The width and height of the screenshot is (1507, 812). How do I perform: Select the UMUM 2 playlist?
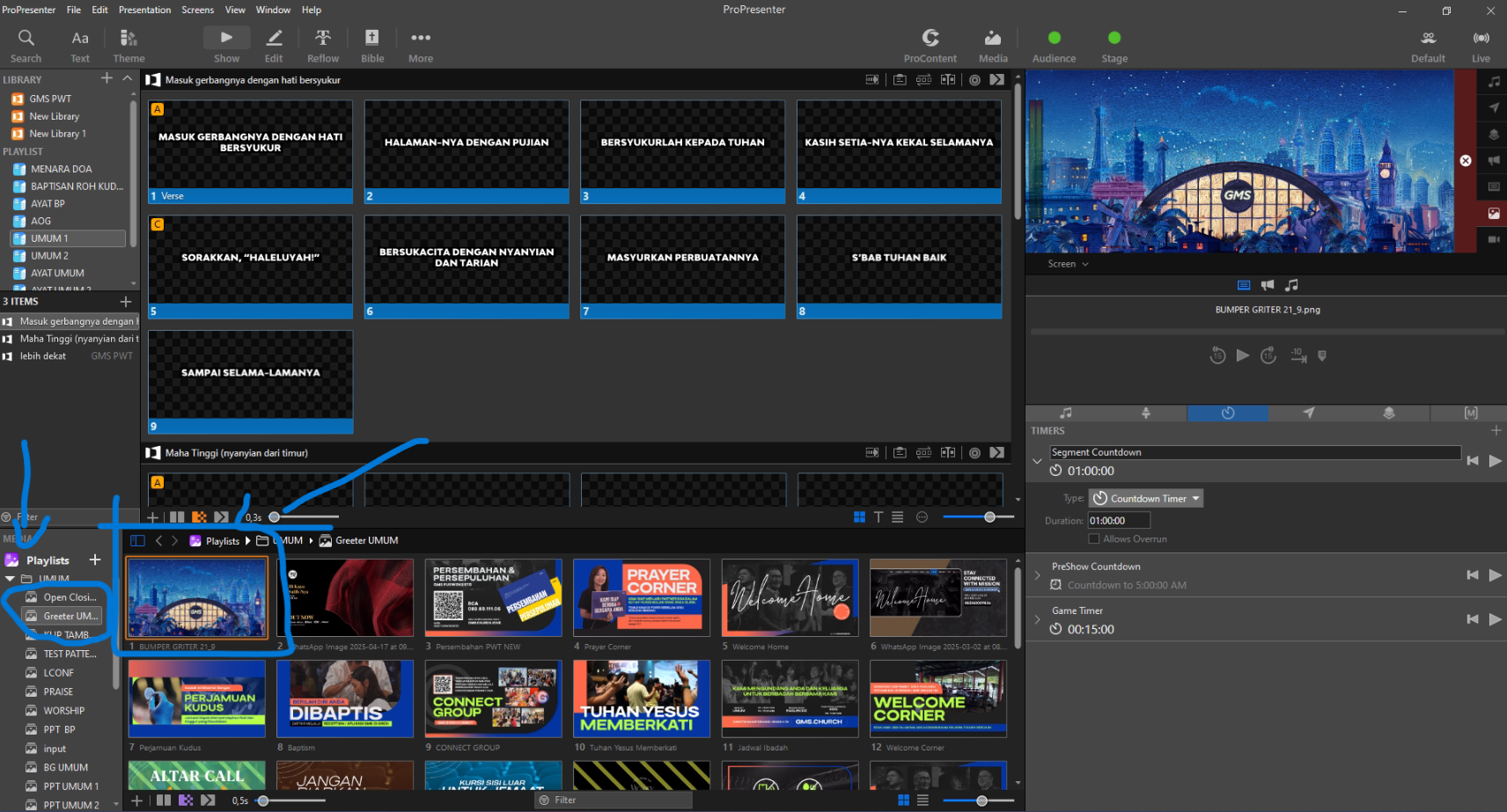[49, 256]
